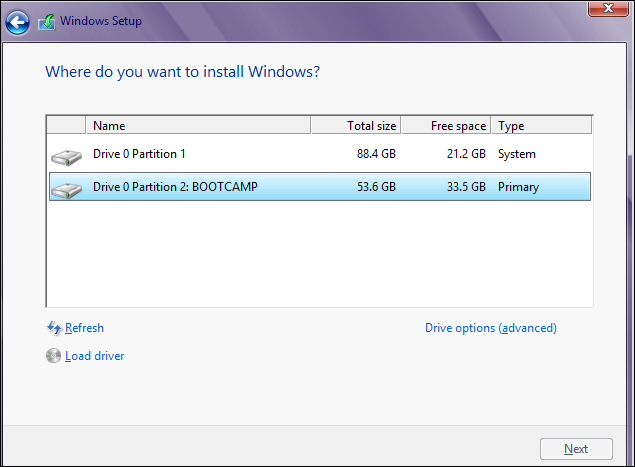635x467 pixels.
Task: Open the Refresh link
Action: coord(84,328)
